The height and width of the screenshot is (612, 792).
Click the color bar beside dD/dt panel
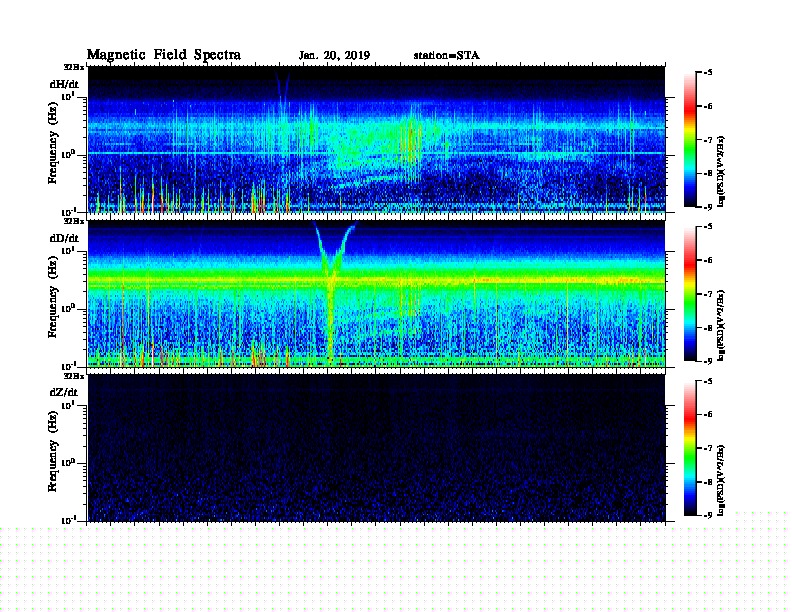tap(690, 294)
